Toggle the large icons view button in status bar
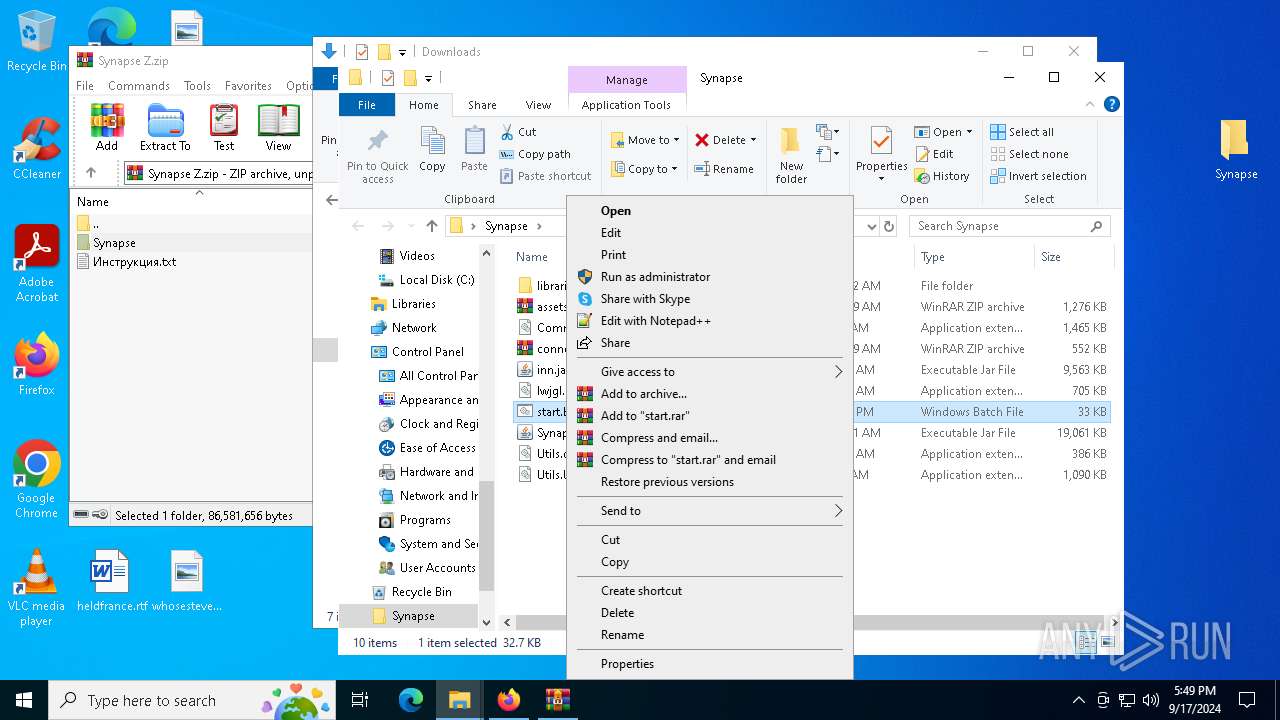The width and height of the screenshot is (1280, 720). tap(1106, 643)
